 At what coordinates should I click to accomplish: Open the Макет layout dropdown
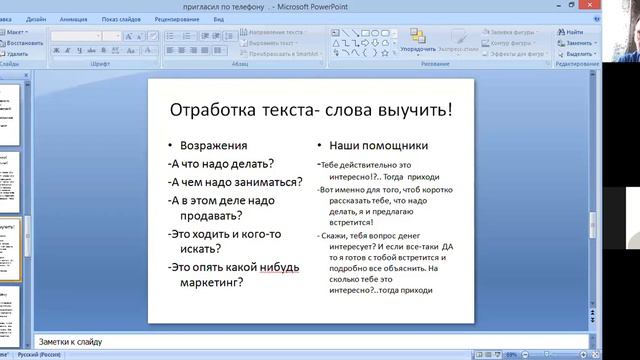pyautogui.click(x=15, y=32)
